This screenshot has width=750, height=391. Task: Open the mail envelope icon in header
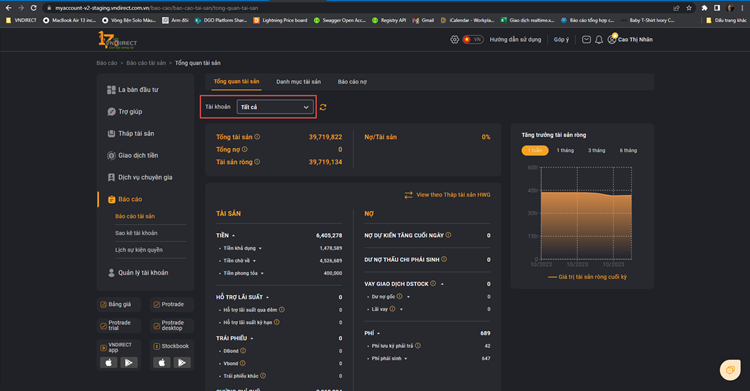click(x=586, y=40)
